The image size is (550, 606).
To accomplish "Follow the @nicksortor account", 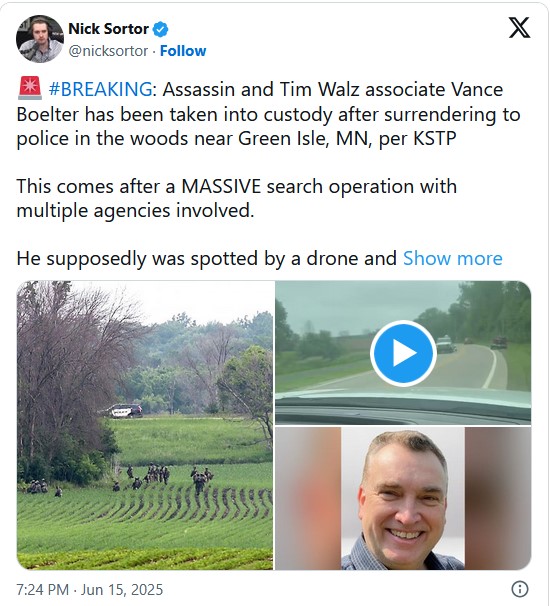I will click(x=183, y=51).
